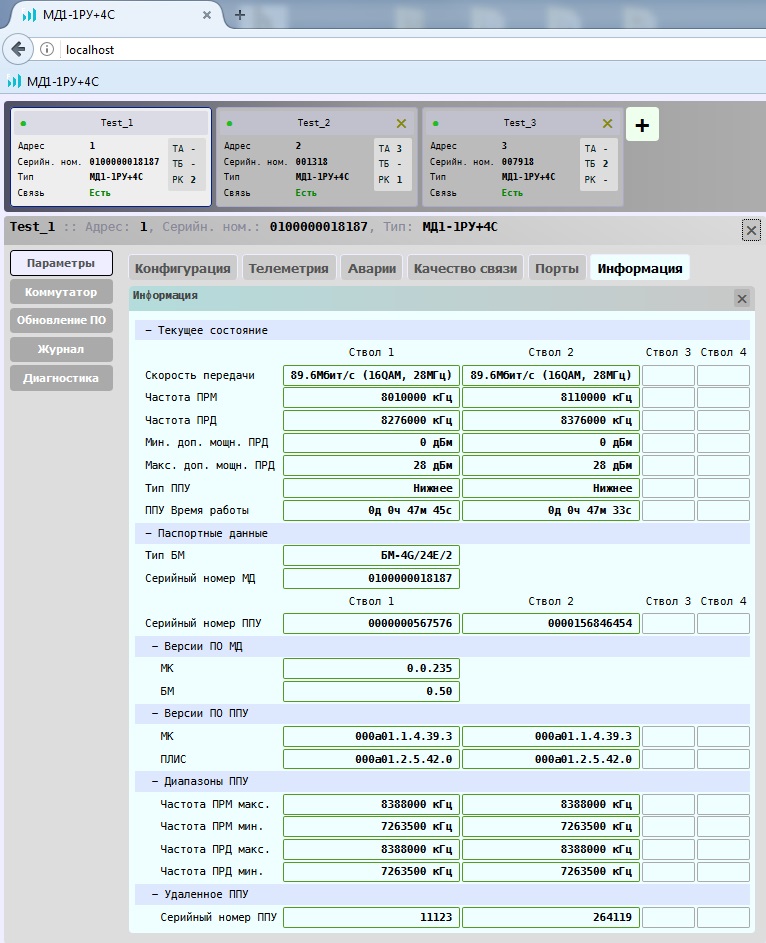Collapse the Паспортные данные section
This screenshot has width=766, height=943.
click(442, 533)
